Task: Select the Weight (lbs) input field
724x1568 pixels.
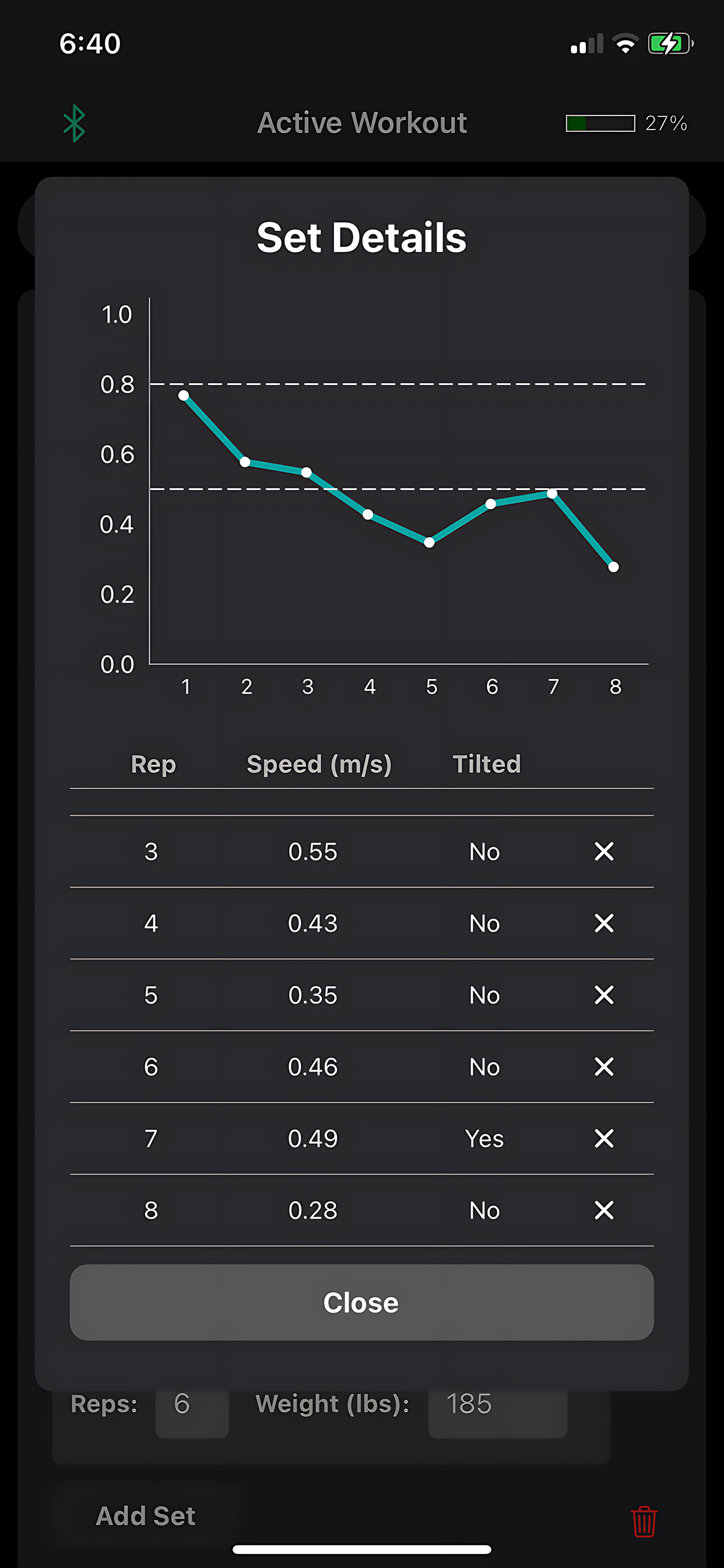Action: tap(497, 1413)
